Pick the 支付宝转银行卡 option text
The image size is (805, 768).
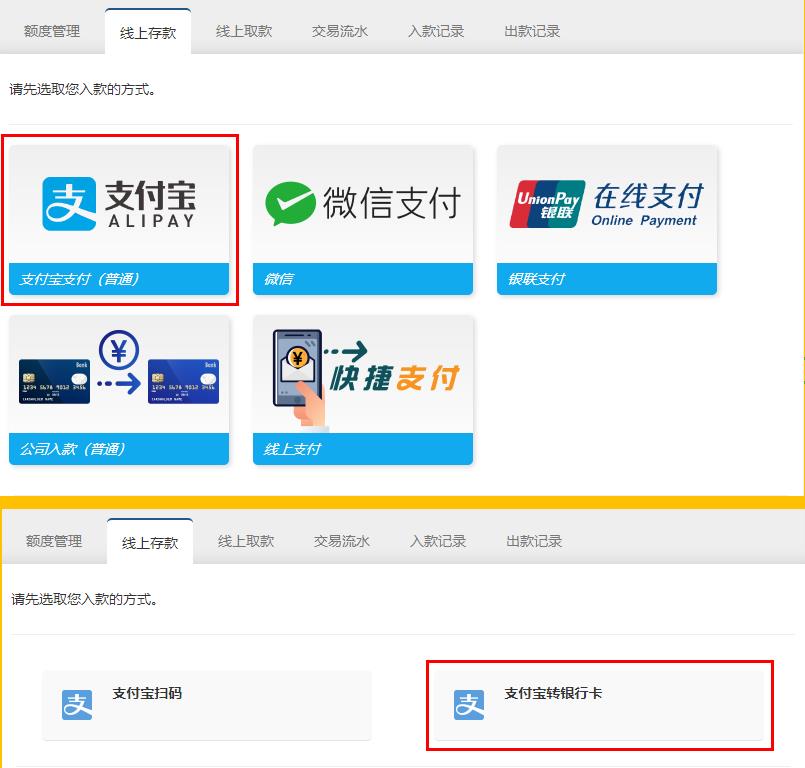[x=553, y=693]
